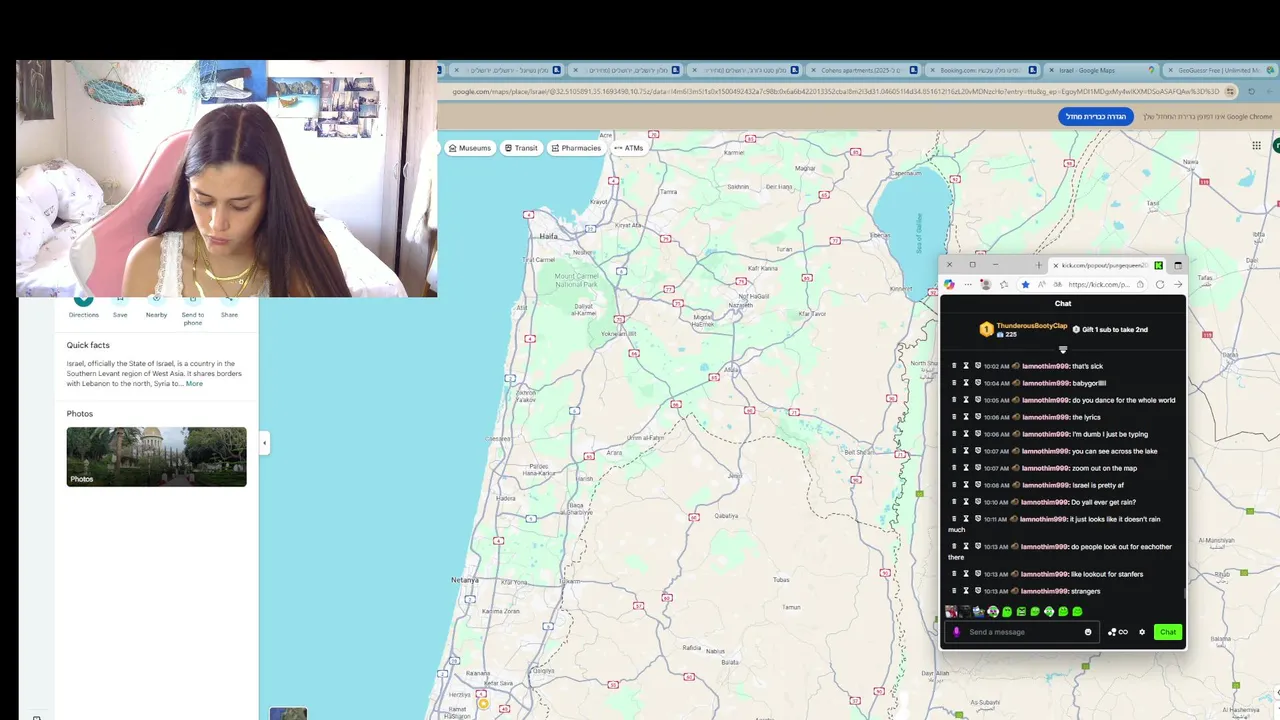
Task: Send Israel location to phone
Action: pyautogui.click(x=193, y=311)
